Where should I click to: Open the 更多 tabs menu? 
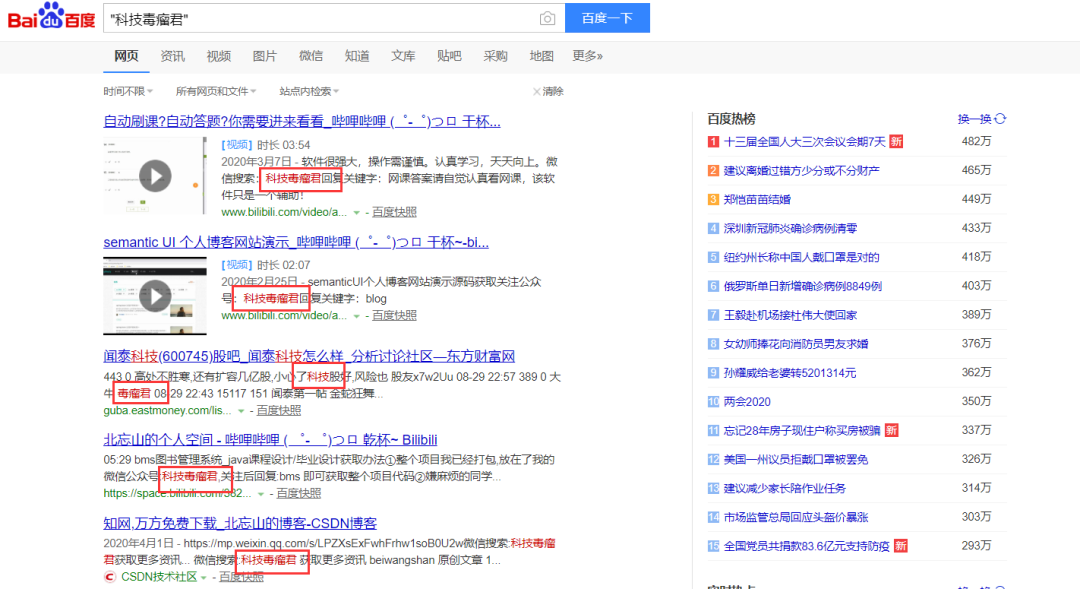tap(588, 56)
